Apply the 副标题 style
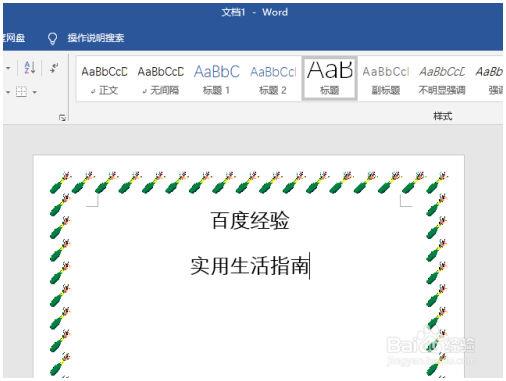The width and height of the screenshot is (506, 381). pyautogui.click(x=386, y=80)
